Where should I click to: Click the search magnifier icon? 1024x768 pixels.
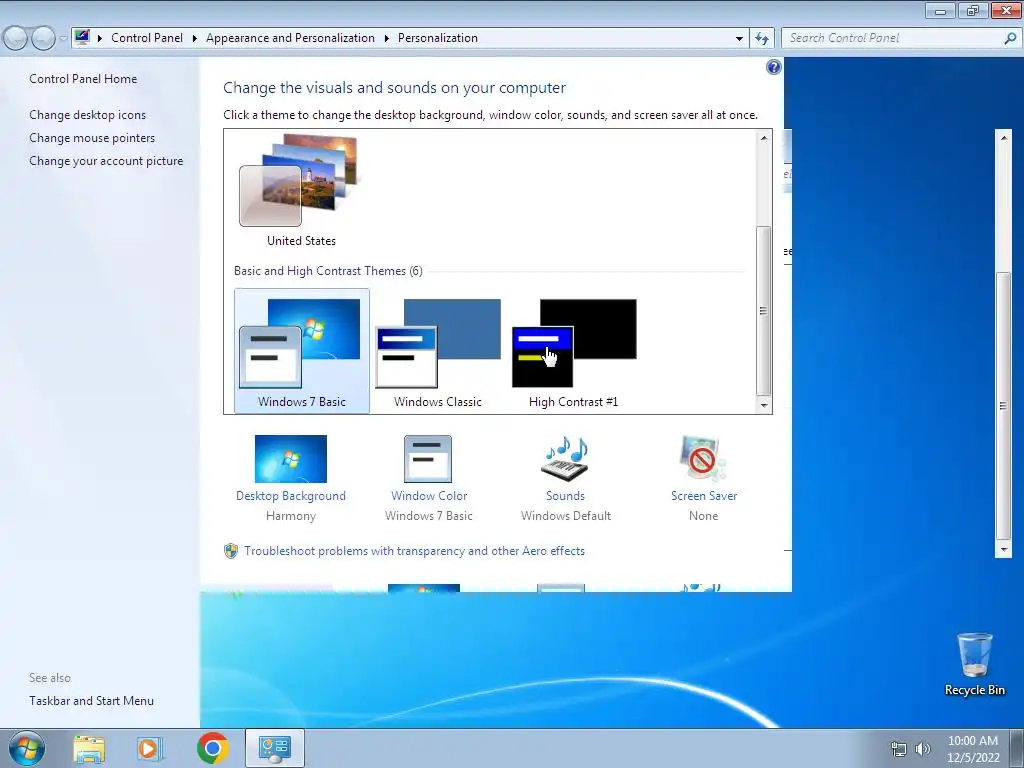tap(1010, 39)
